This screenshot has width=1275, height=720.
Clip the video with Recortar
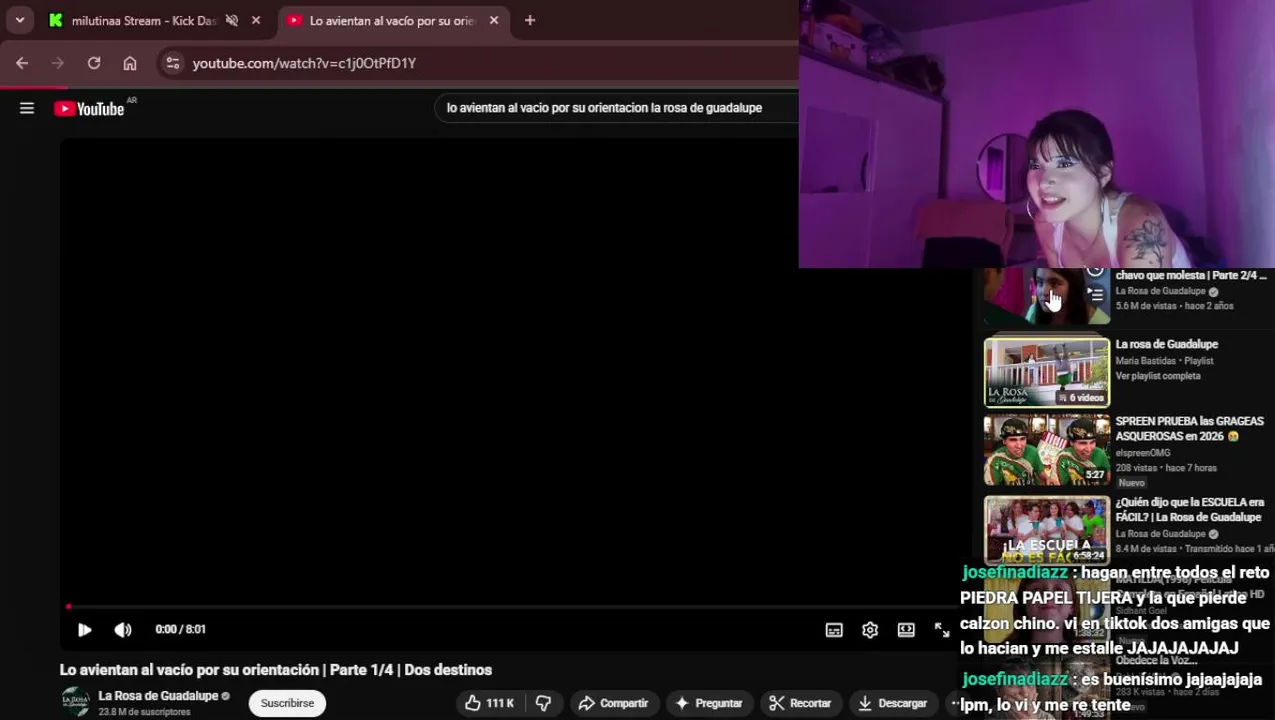(799, 703)
